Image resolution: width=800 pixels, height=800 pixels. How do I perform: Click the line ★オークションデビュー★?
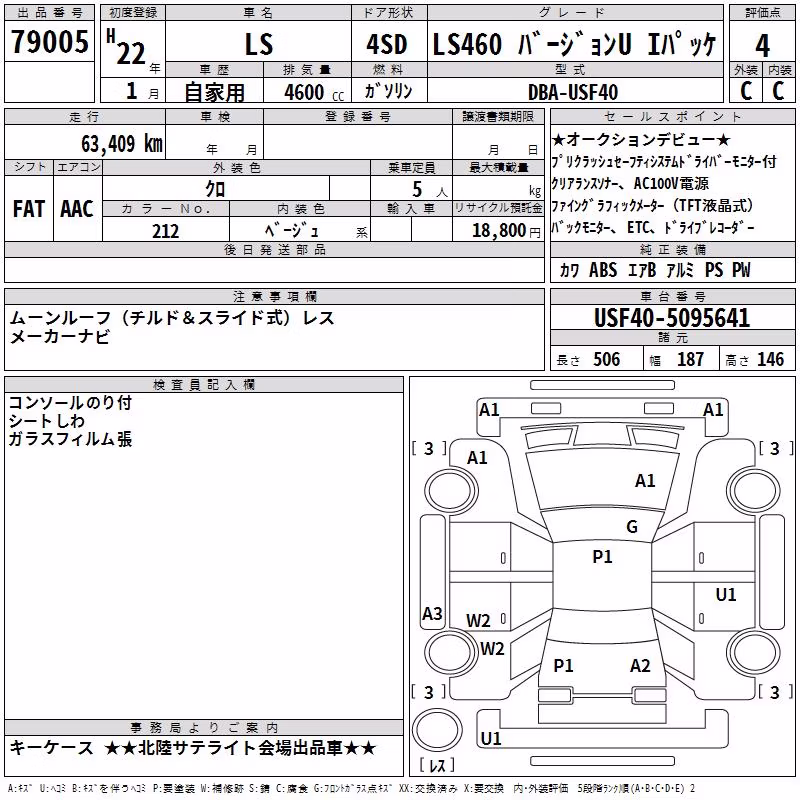(x=641, y=139)
